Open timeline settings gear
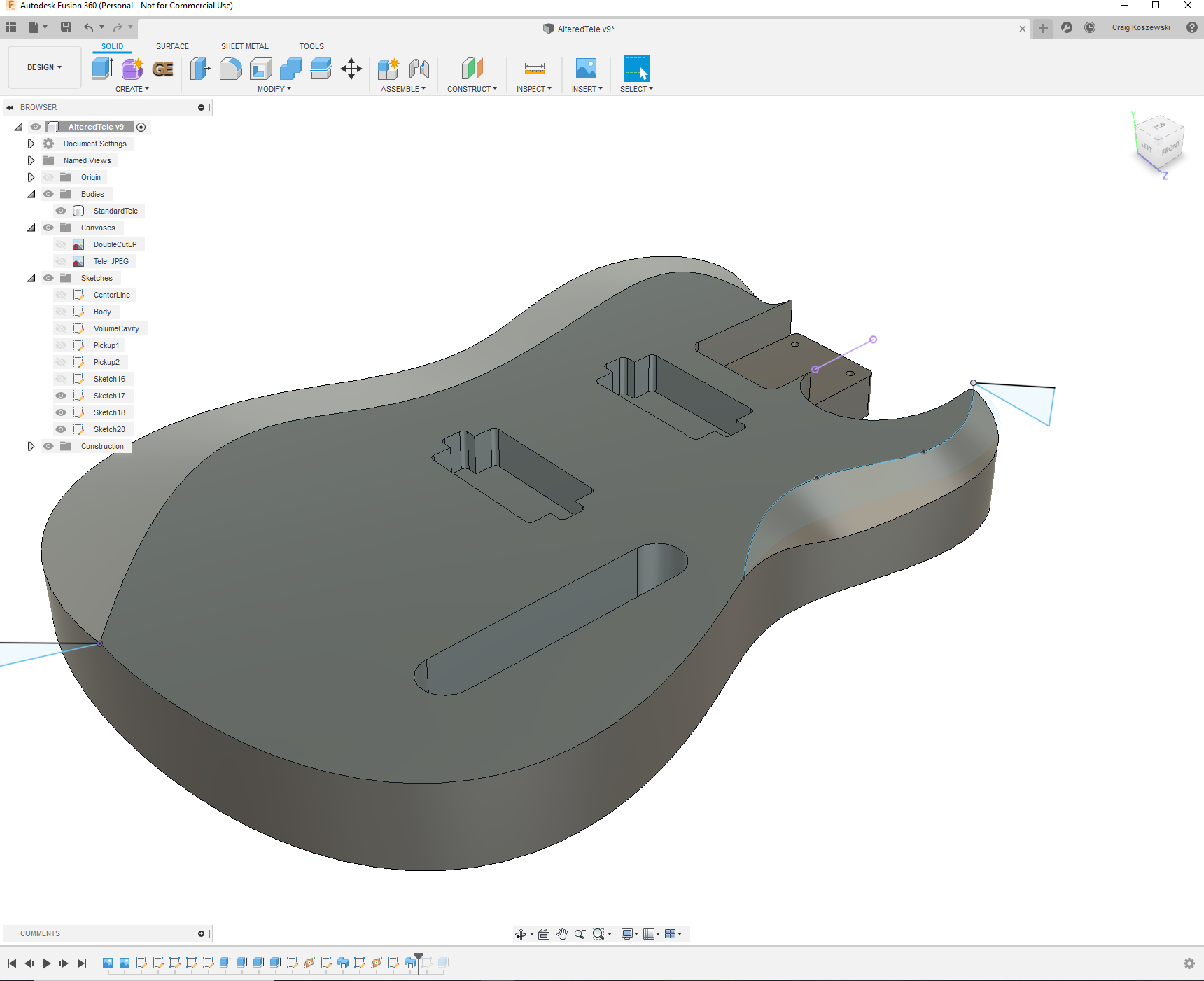 [1189, 963]
